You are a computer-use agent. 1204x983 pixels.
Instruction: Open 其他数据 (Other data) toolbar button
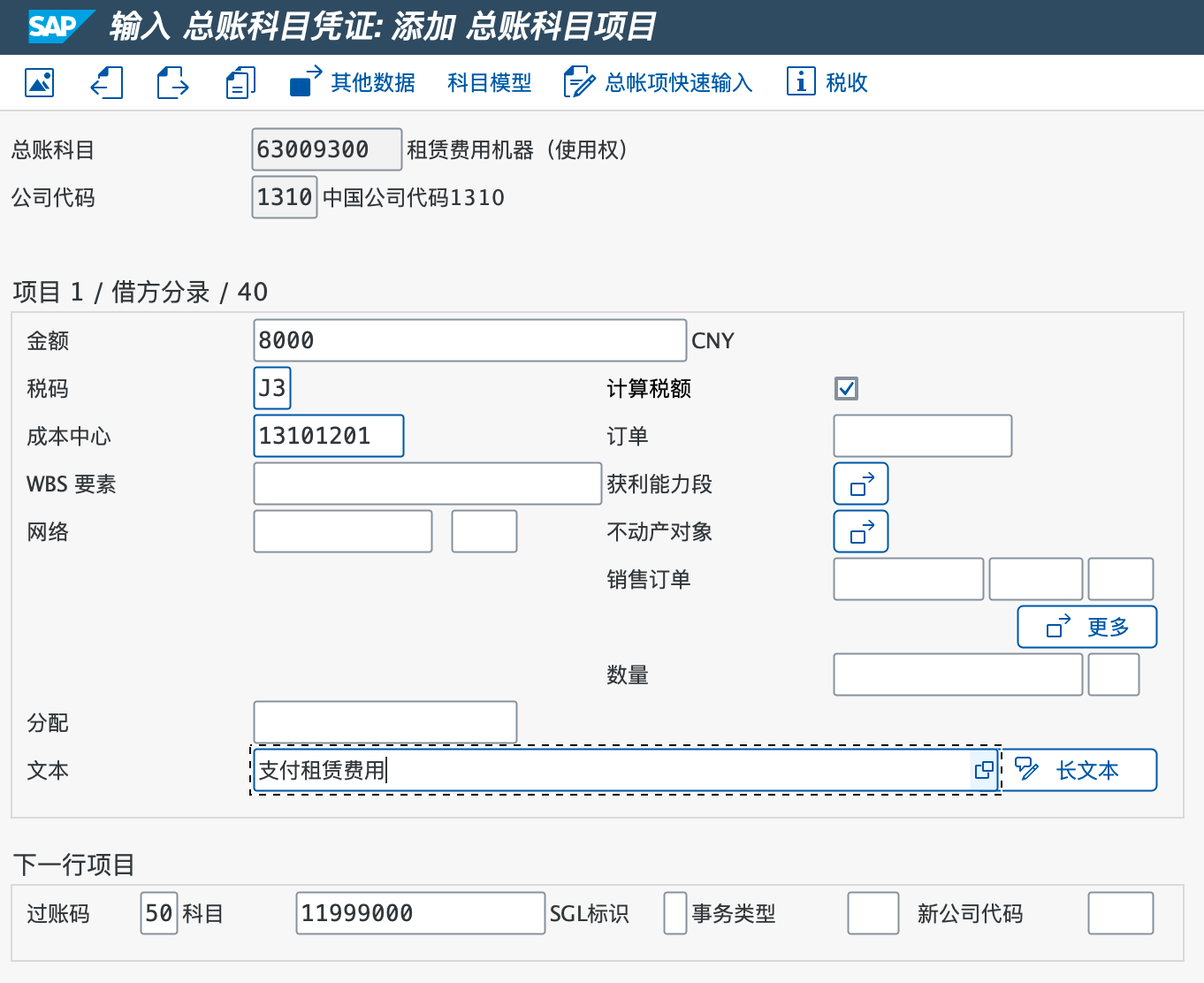[x=353, y=82]
